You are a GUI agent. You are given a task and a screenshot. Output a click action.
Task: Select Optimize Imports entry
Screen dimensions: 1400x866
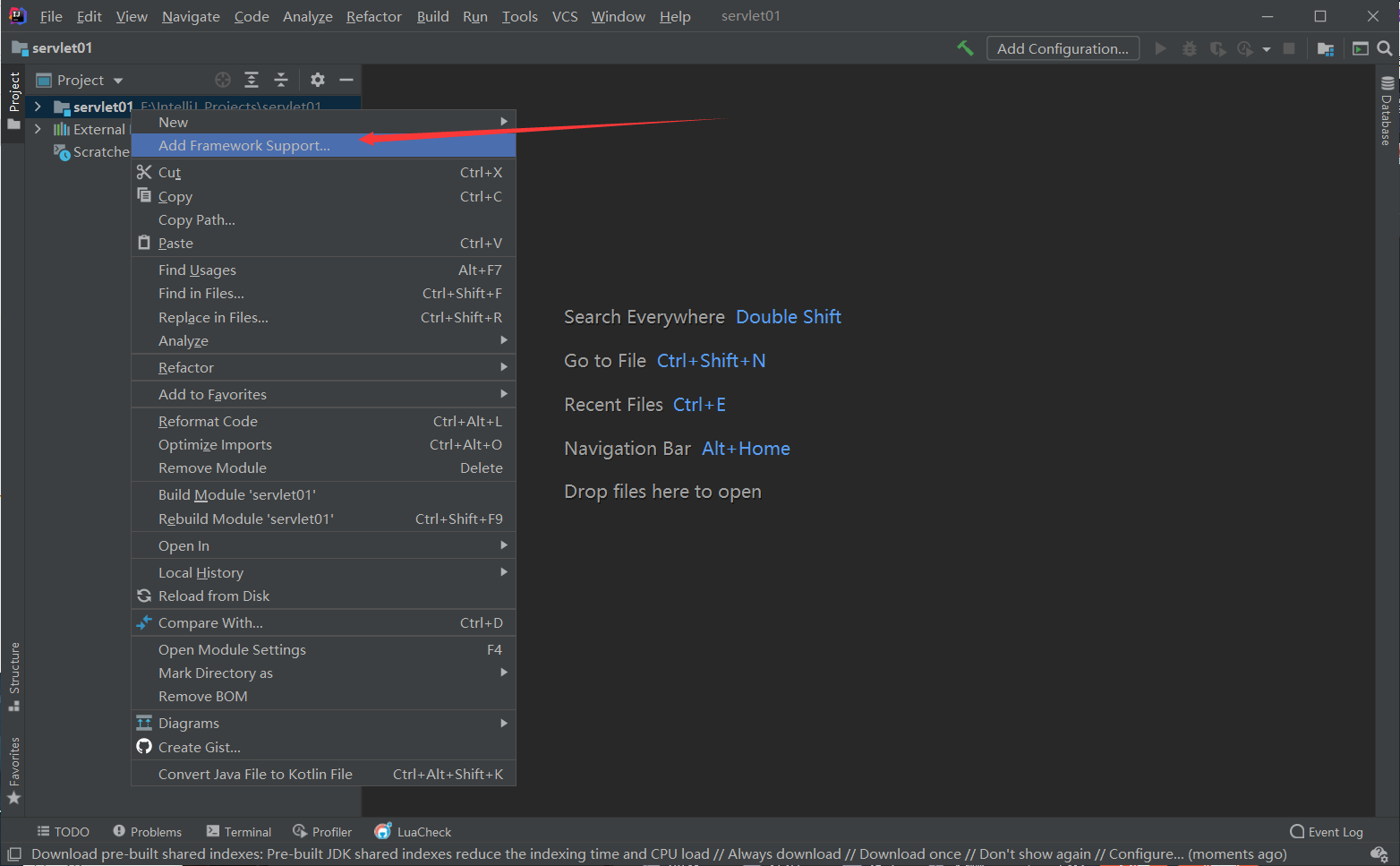tap(323, 444)
